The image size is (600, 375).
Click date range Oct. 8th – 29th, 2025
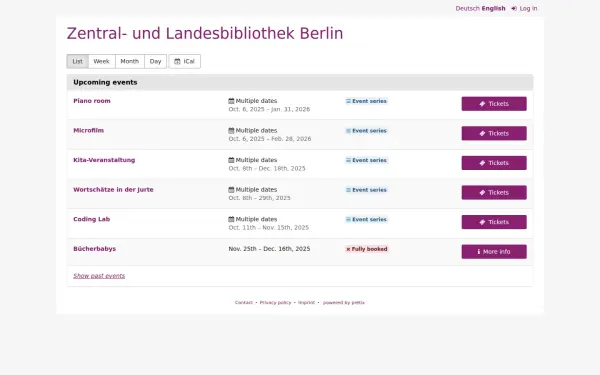(x=259, y=198)
